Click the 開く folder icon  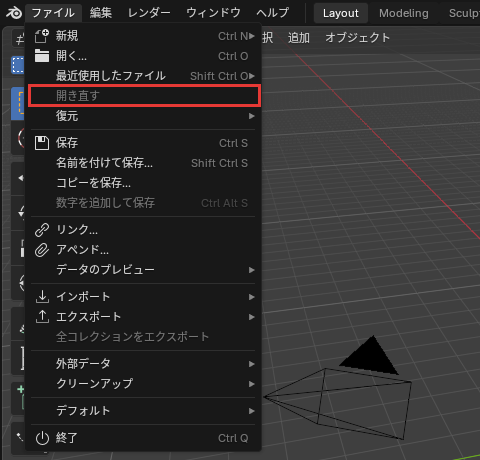(42, 56)
